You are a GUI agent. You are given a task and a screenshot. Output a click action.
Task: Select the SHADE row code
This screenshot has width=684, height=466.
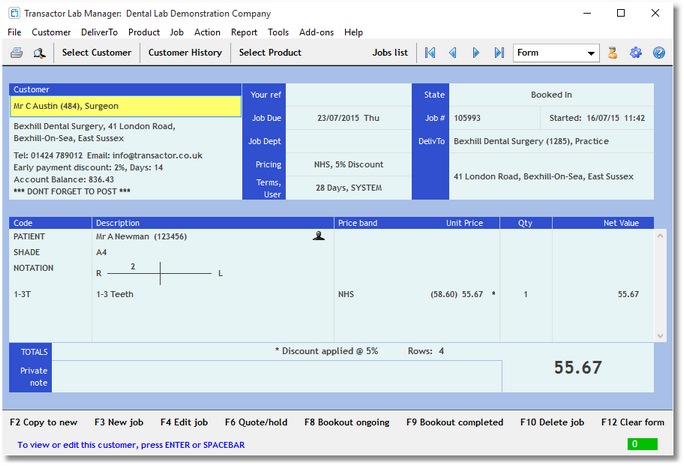(26, 252)
